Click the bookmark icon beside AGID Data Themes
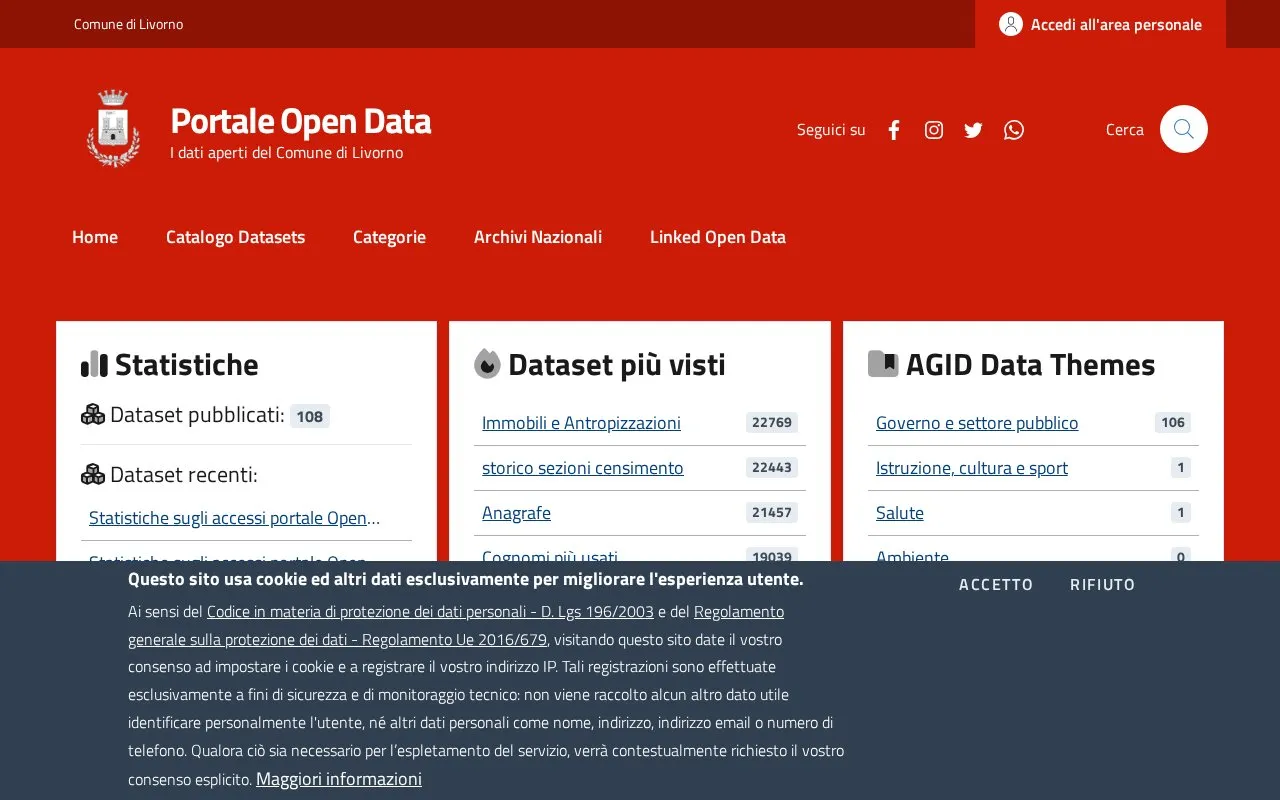1280x800 pixels. pyautogui.click(x=883, y=364)
